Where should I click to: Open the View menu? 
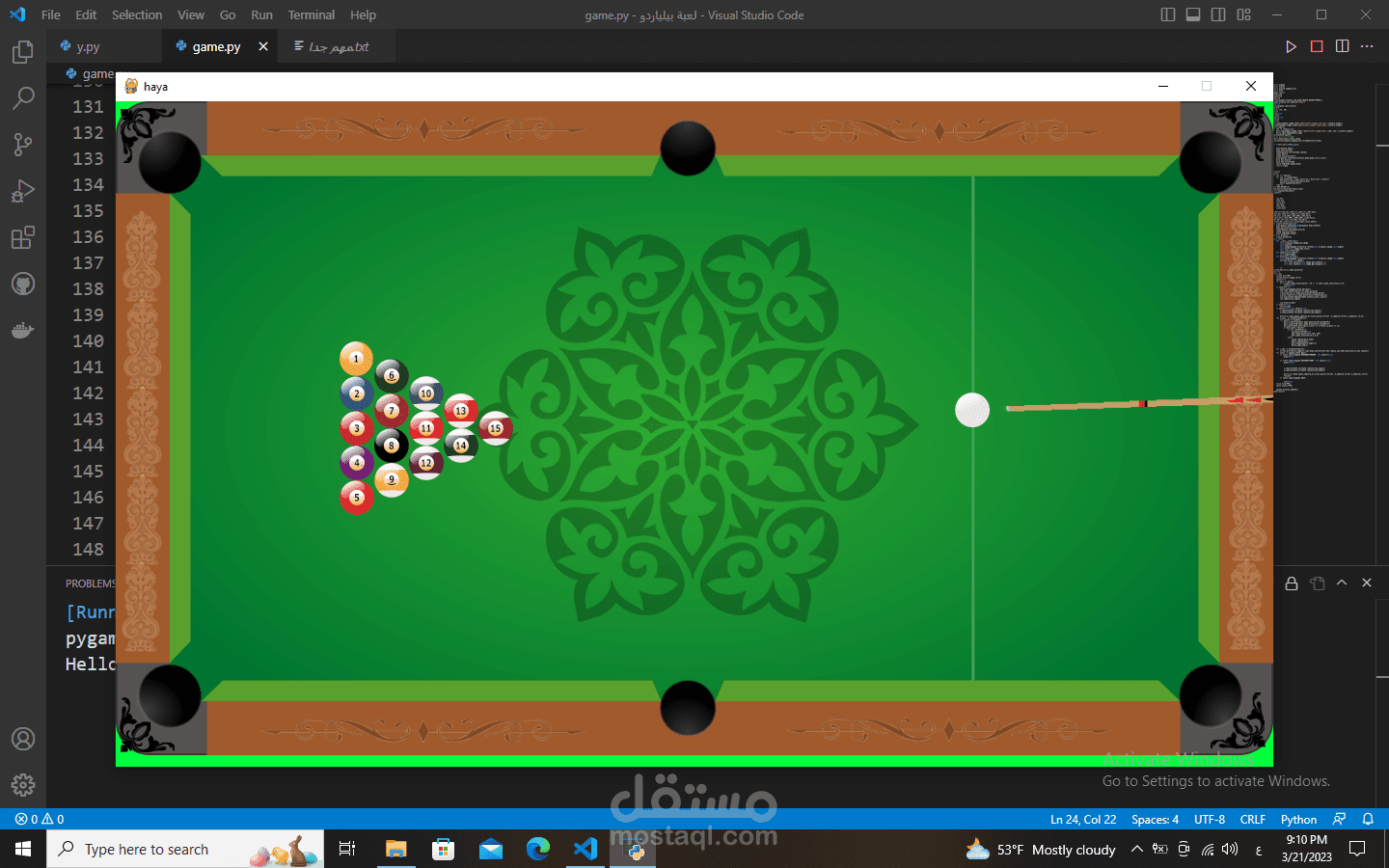tap(191, 14)
